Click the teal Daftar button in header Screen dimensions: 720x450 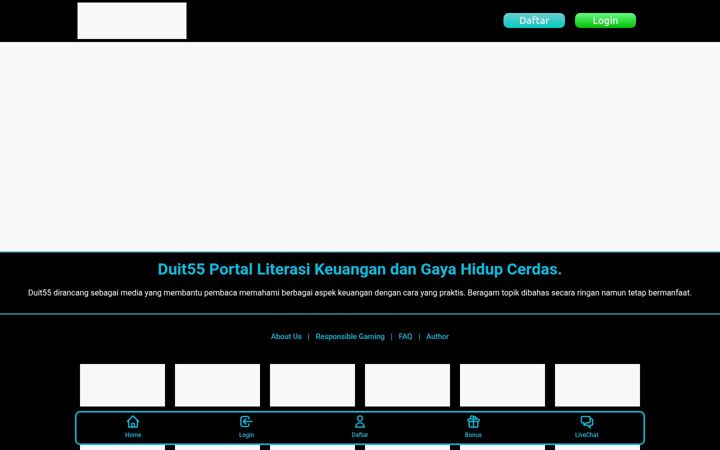534,21
